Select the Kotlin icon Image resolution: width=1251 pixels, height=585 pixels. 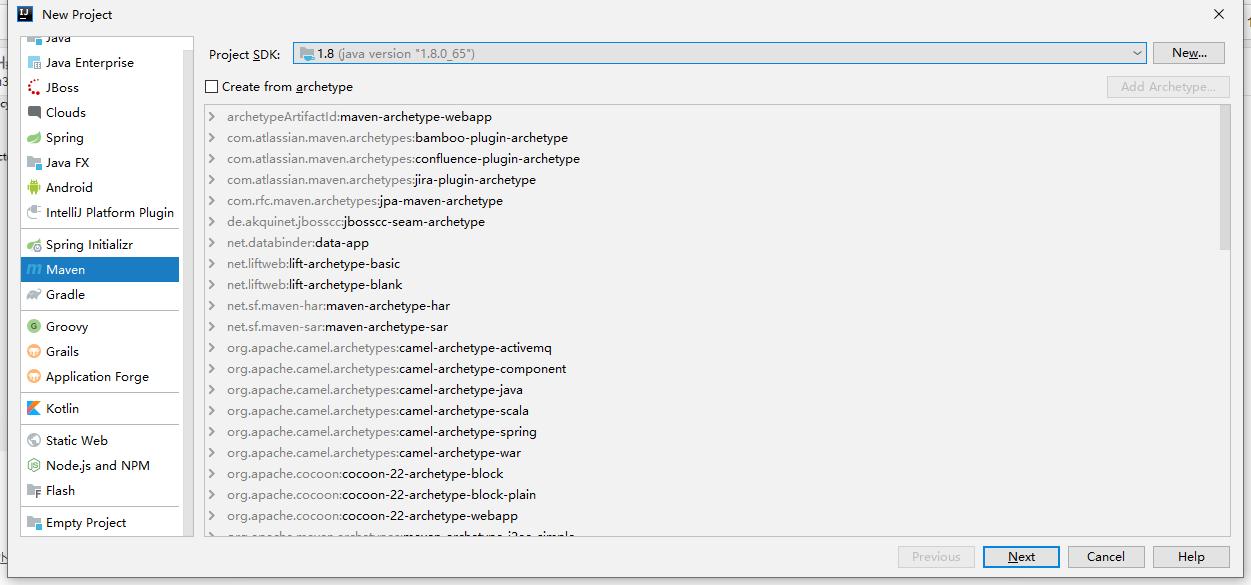[34, 408]
